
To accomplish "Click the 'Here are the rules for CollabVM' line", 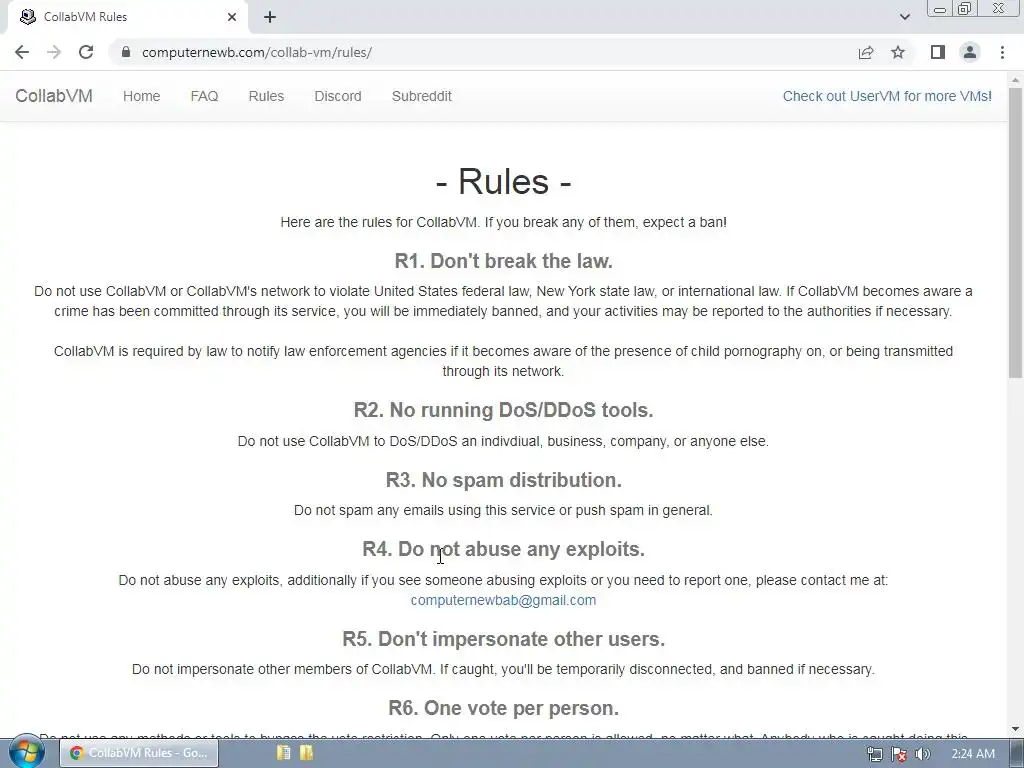I will [503, 222].
